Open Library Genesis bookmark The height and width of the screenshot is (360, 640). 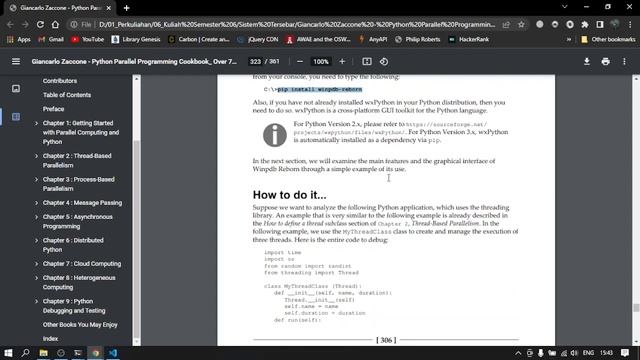(x=136, y=40)
